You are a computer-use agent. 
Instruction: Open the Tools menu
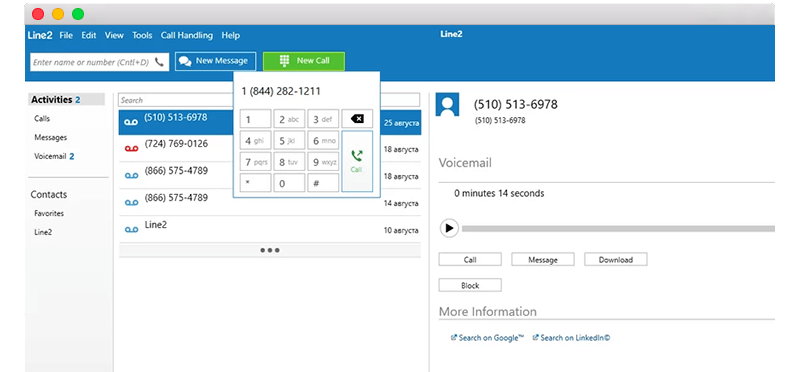pos(142,35)
